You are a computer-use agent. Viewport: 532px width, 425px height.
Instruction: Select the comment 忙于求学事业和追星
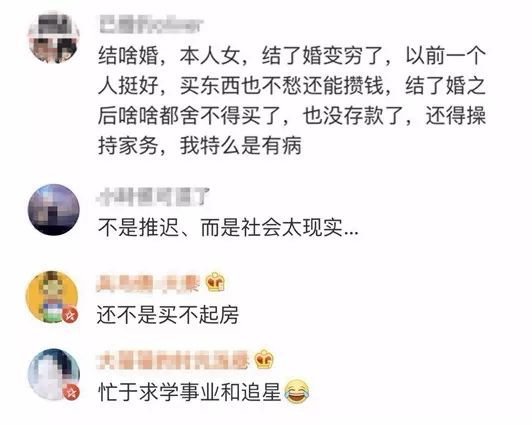point(204,392)
